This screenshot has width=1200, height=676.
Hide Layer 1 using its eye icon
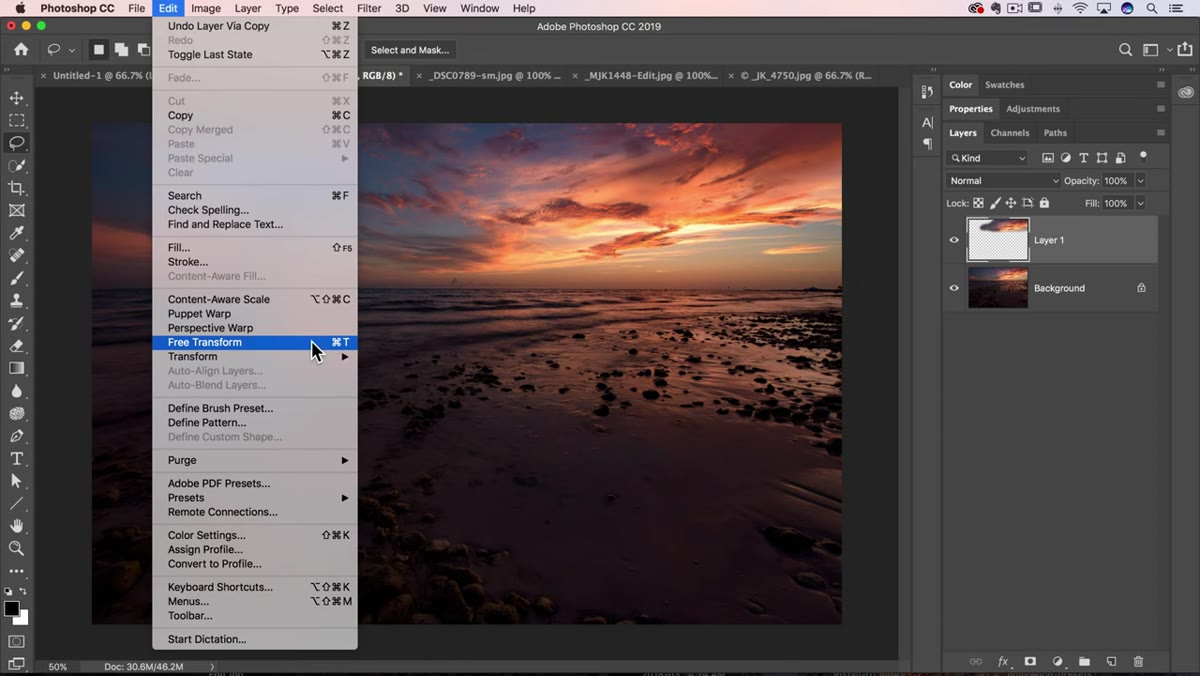[954, 240]
